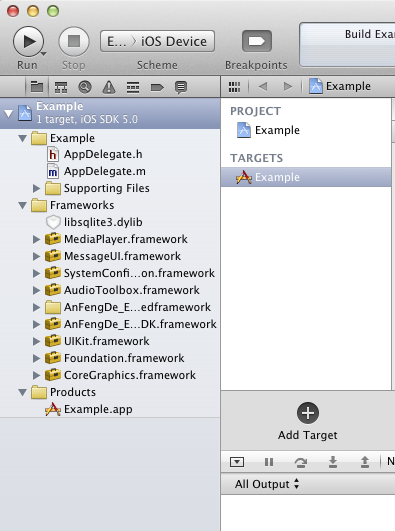Show the Symbol navigator
This screenshot has width=395, height=531.
[x=61, y=87]
